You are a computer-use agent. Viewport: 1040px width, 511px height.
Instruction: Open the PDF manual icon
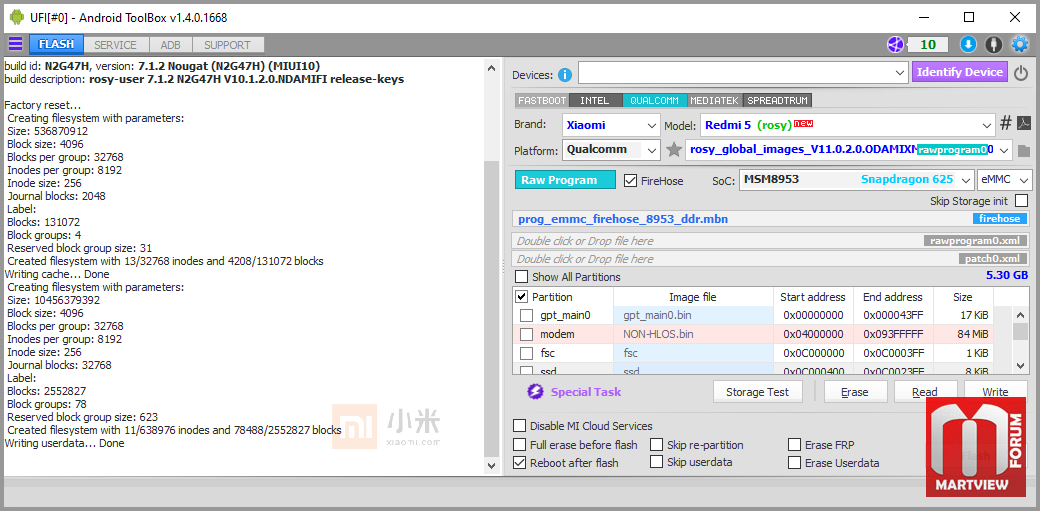point(1024,124)
